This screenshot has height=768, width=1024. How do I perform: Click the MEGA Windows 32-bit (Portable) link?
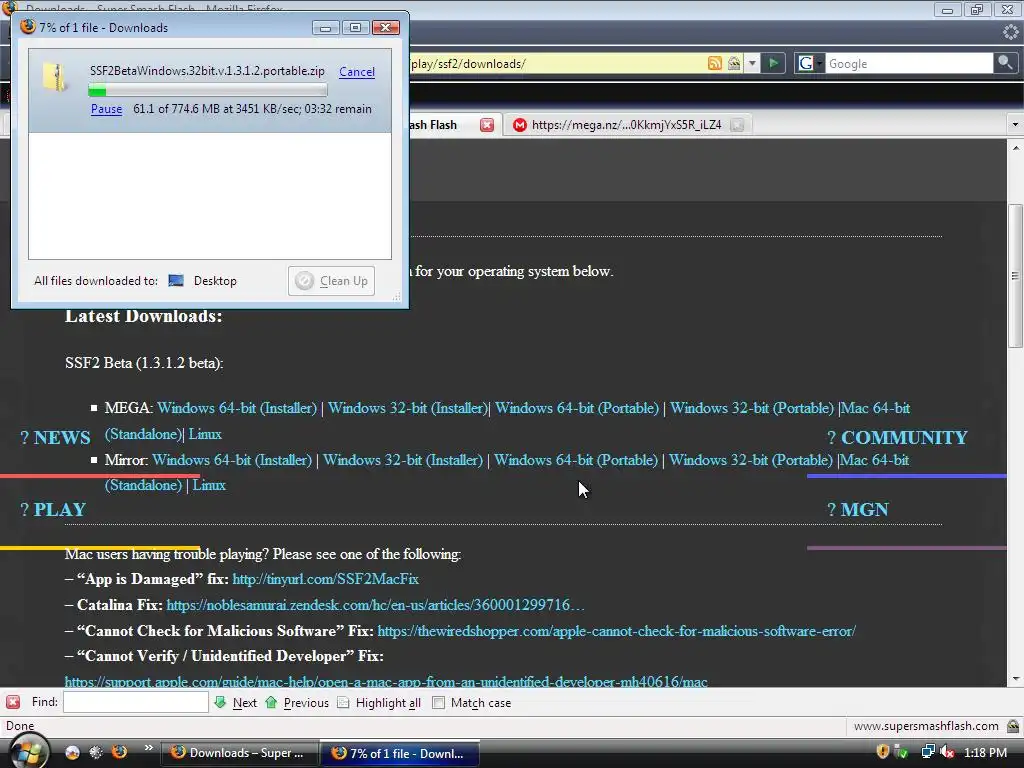[x=752, y=408]
